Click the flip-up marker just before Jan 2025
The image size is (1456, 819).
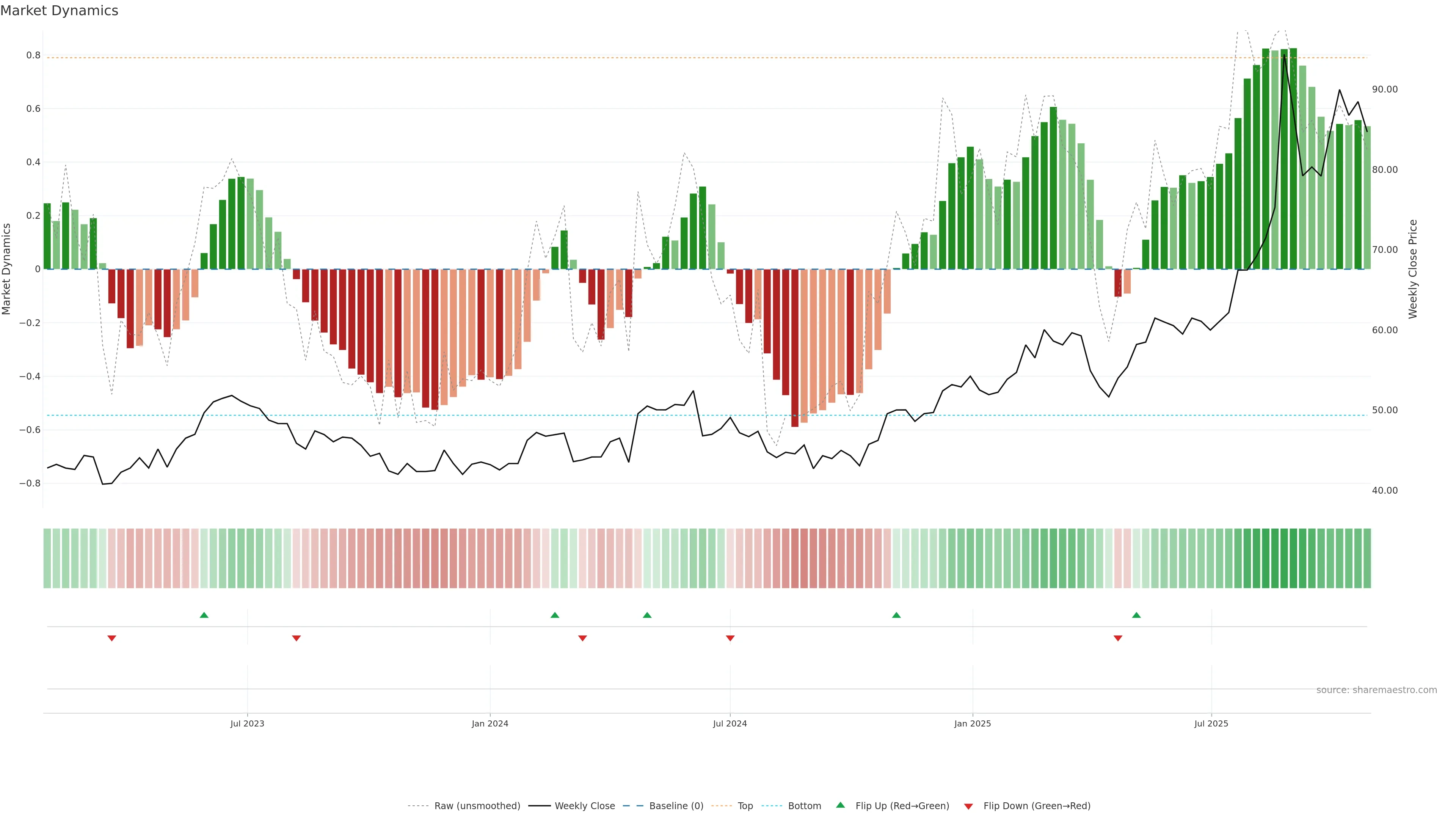pos(896,615)
